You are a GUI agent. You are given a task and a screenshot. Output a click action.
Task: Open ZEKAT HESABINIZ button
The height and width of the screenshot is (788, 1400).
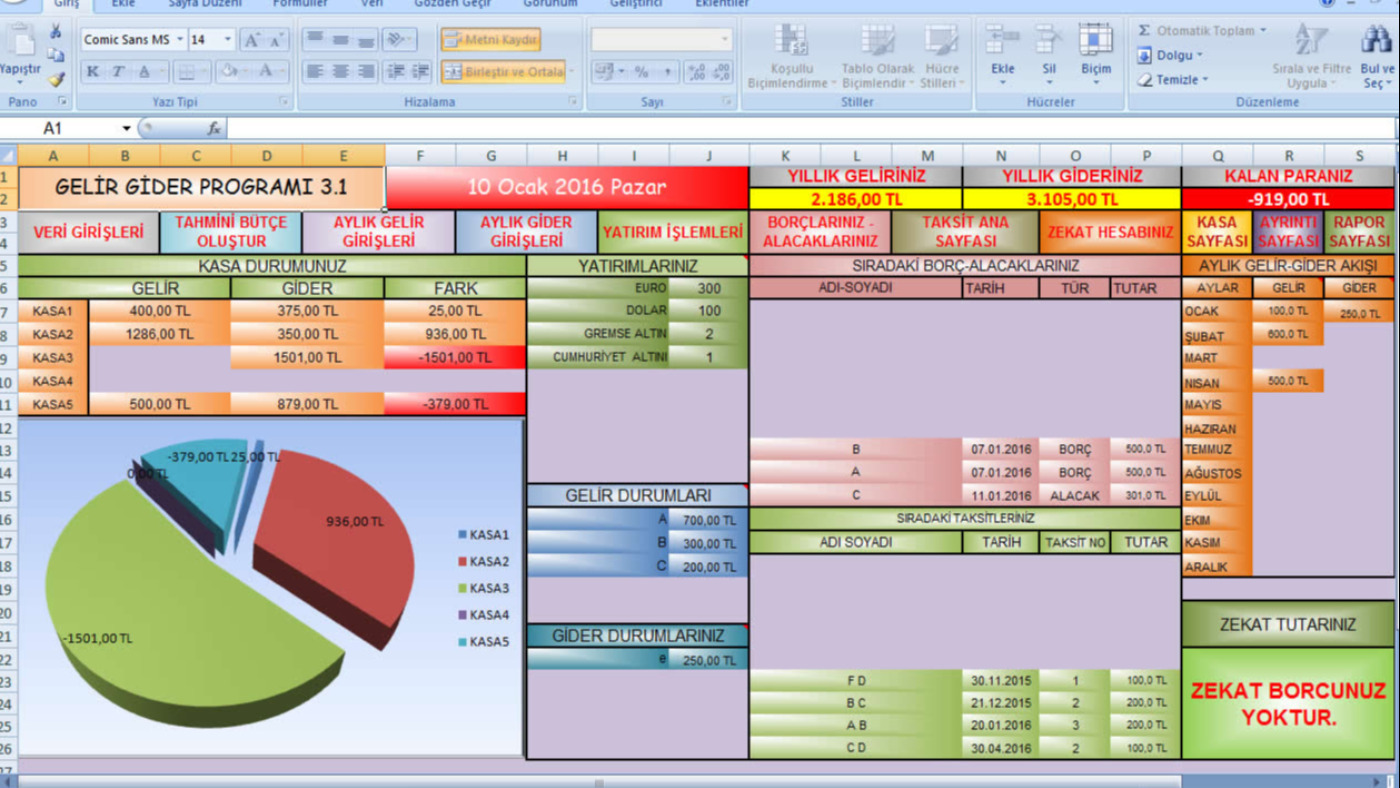tap(1110, 232)
